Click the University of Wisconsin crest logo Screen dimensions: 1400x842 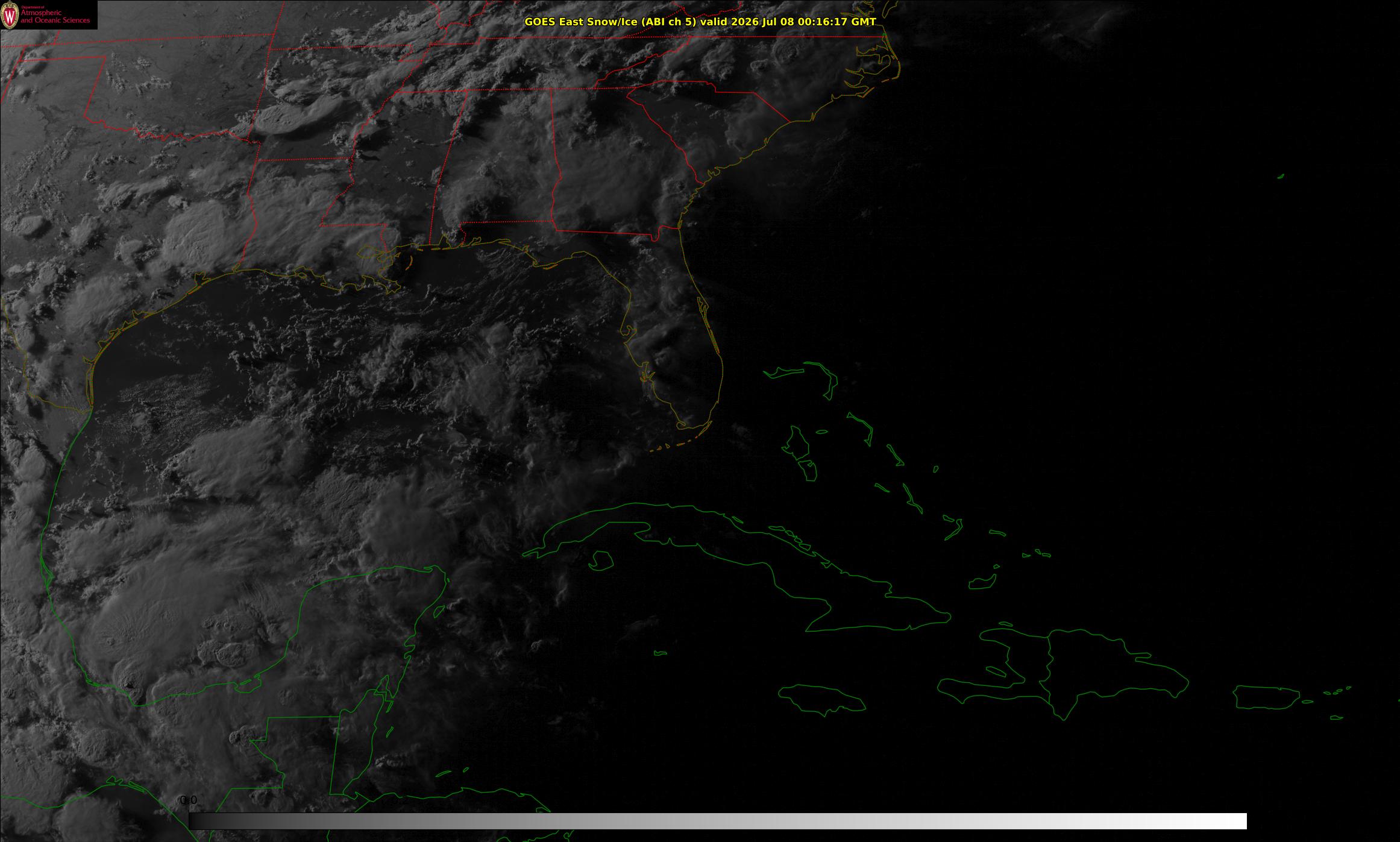point(10,15)
